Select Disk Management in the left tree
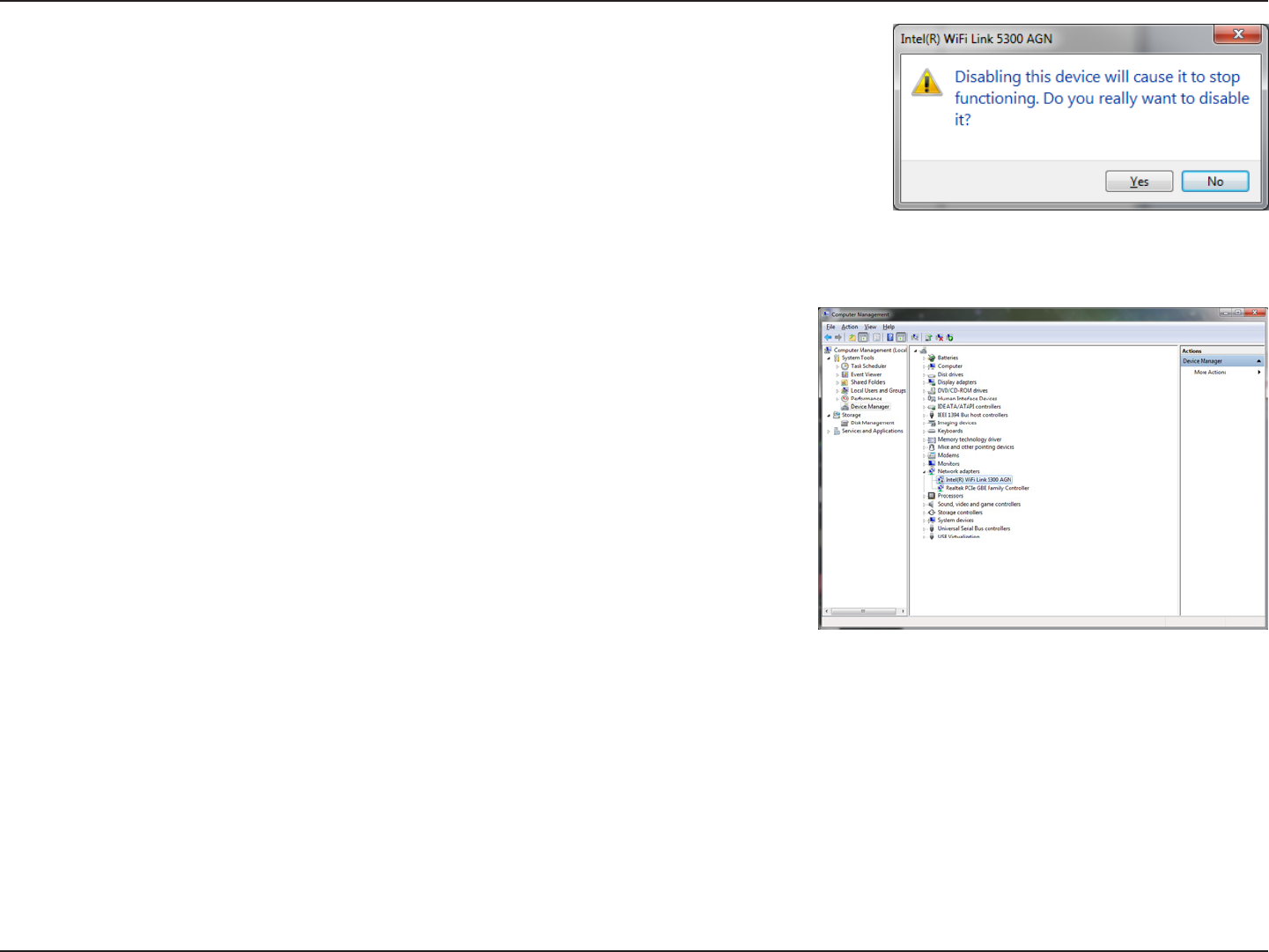The width and height of the screenshot is (1269, 952). (872, 423)
